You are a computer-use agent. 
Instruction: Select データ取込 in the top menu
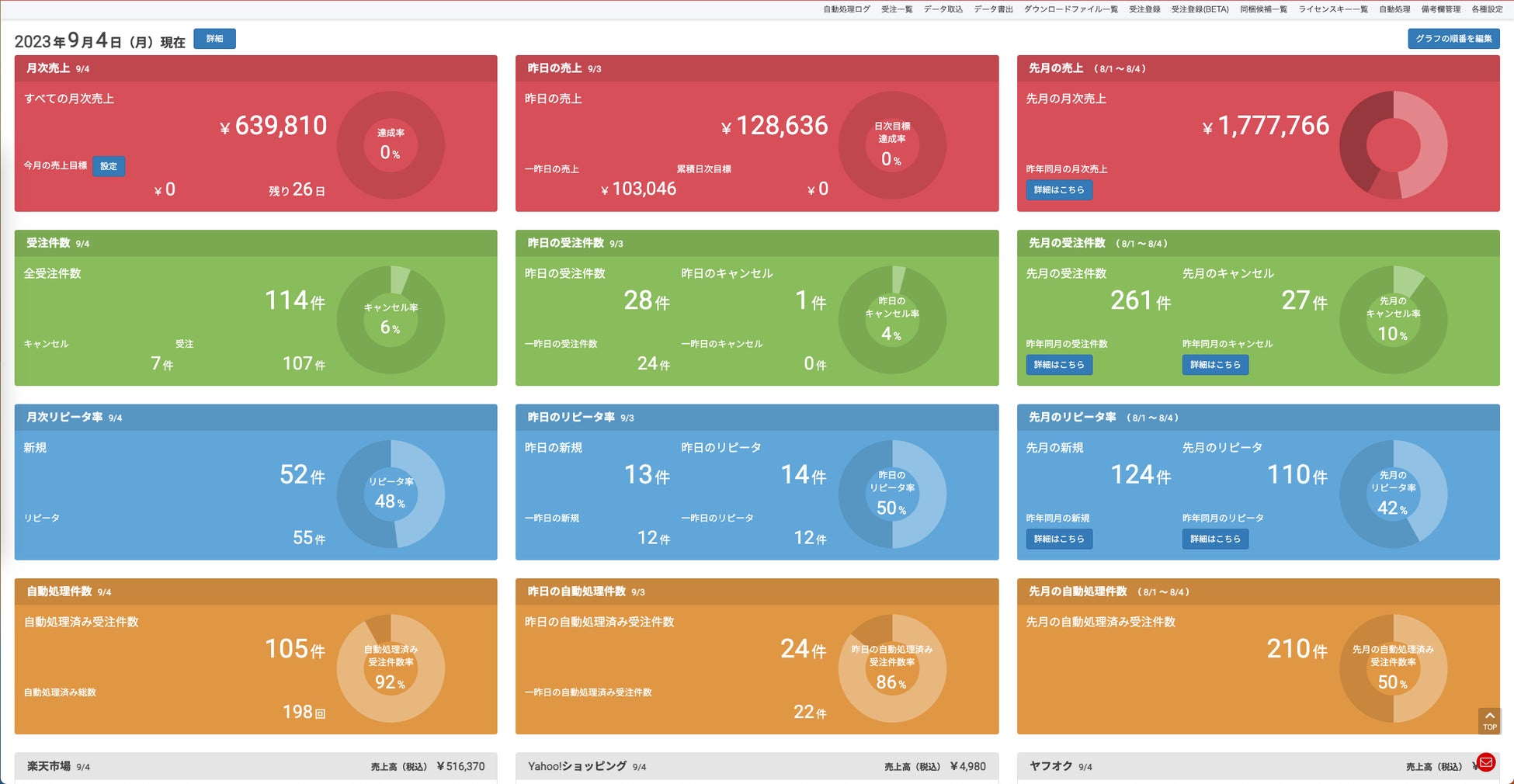click(x=943, y=9)
